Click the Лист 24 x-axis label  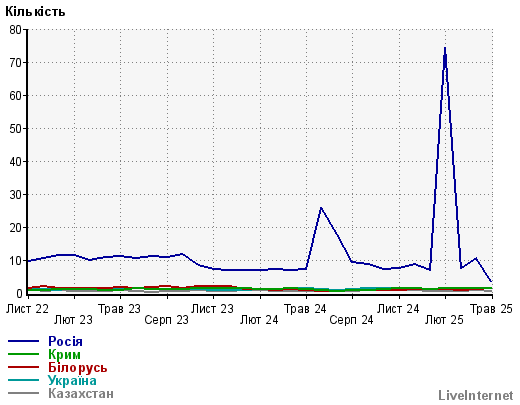(398, 309)
